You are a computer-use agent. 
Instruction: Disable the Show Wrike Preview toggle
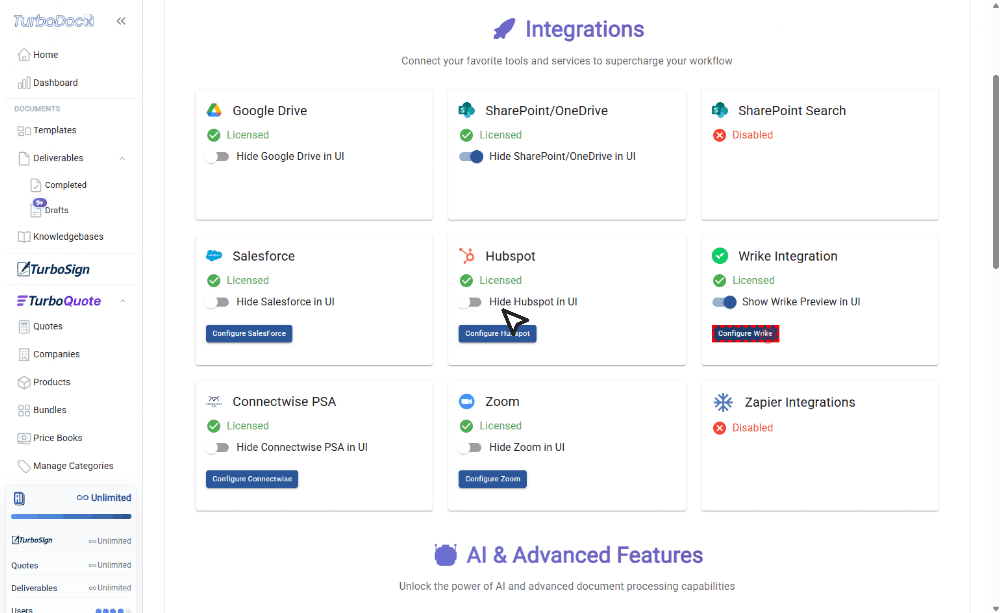tap(724, 301)
